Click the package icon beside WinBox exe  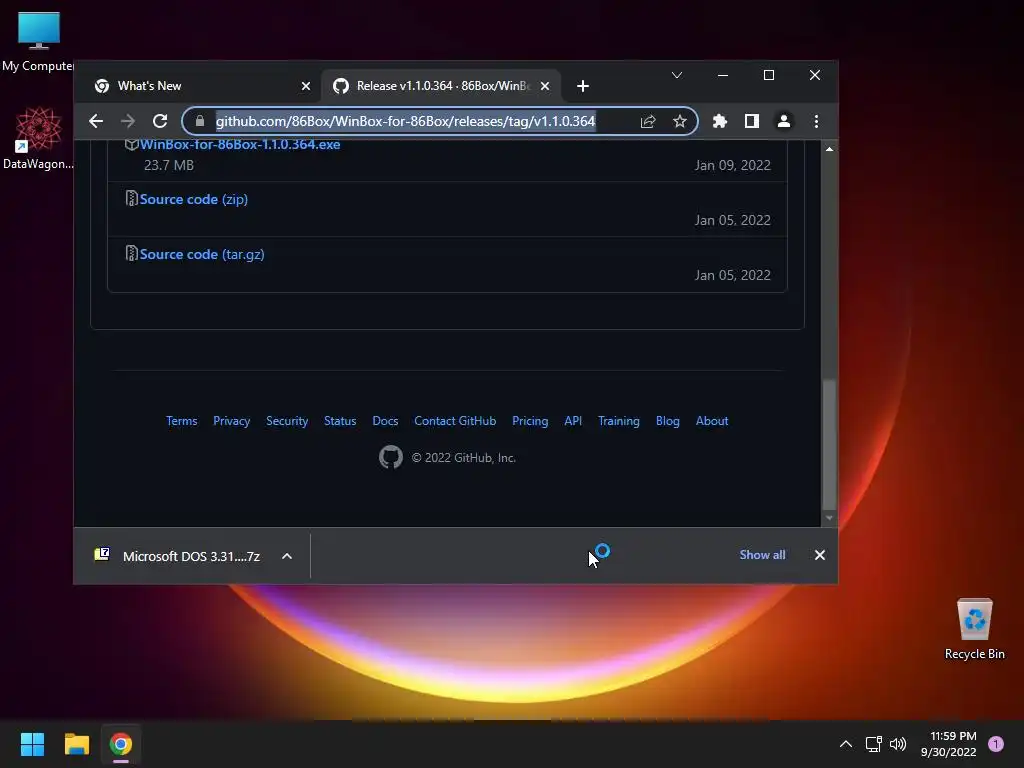click(x=131, y=145)
